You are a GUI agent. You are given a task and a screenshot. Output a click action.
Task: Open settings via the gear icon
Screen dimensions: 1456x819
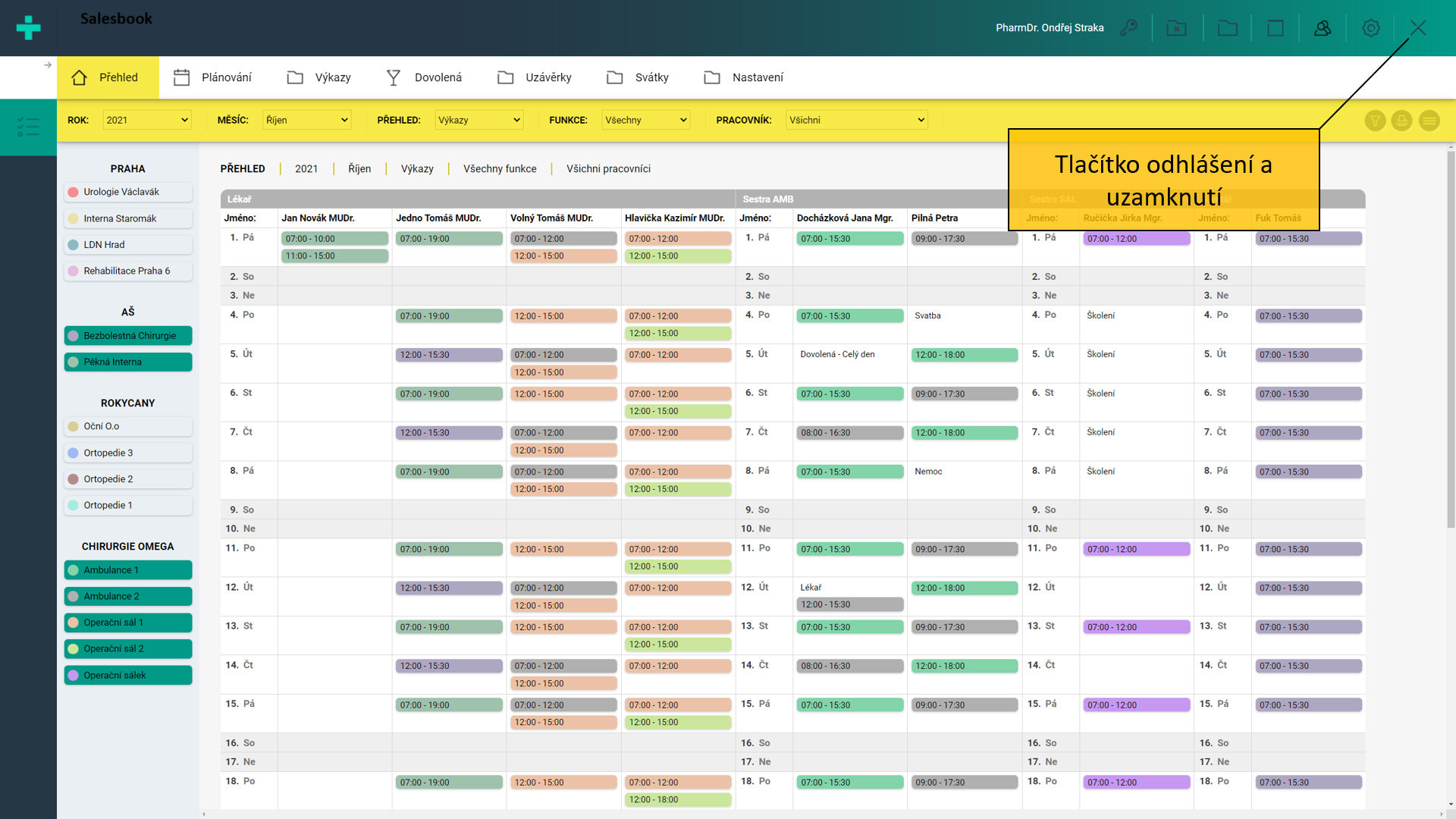(x=1370, y=28)
